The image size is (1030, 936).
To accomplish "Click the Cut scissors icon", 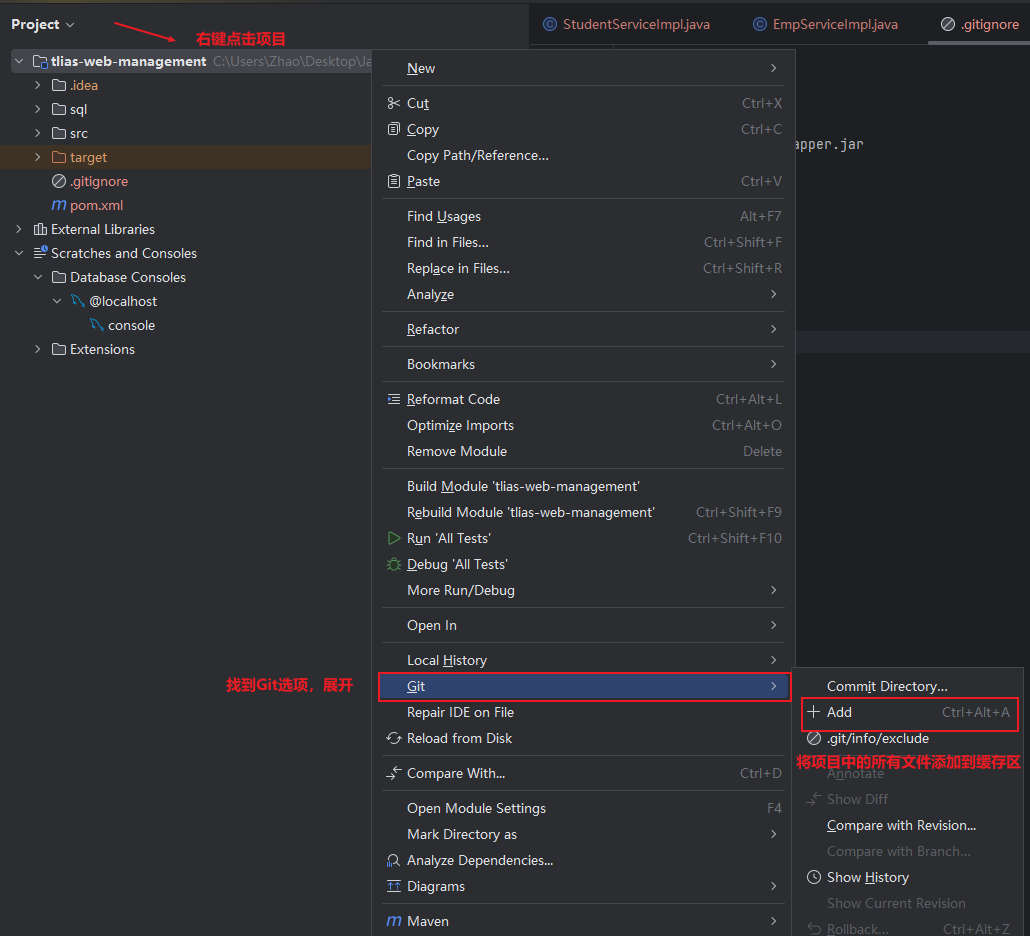I will pyautogui.click(x=393, y=103).
